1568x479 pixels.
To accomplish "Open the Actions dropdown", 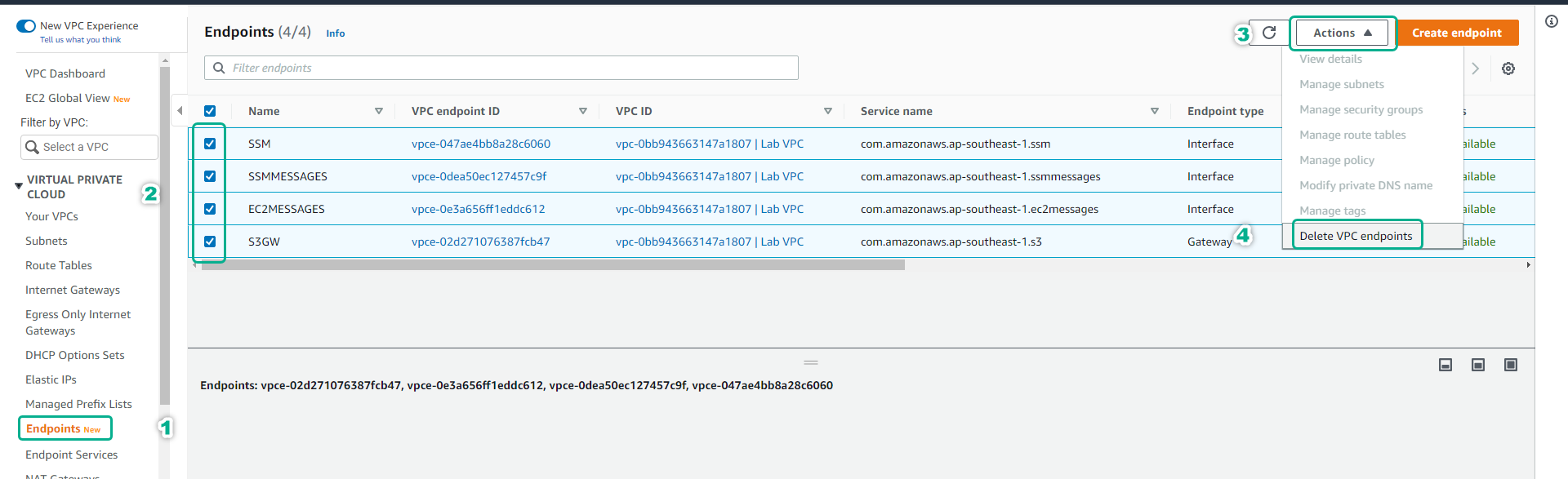I will [x=1342, y=33].
